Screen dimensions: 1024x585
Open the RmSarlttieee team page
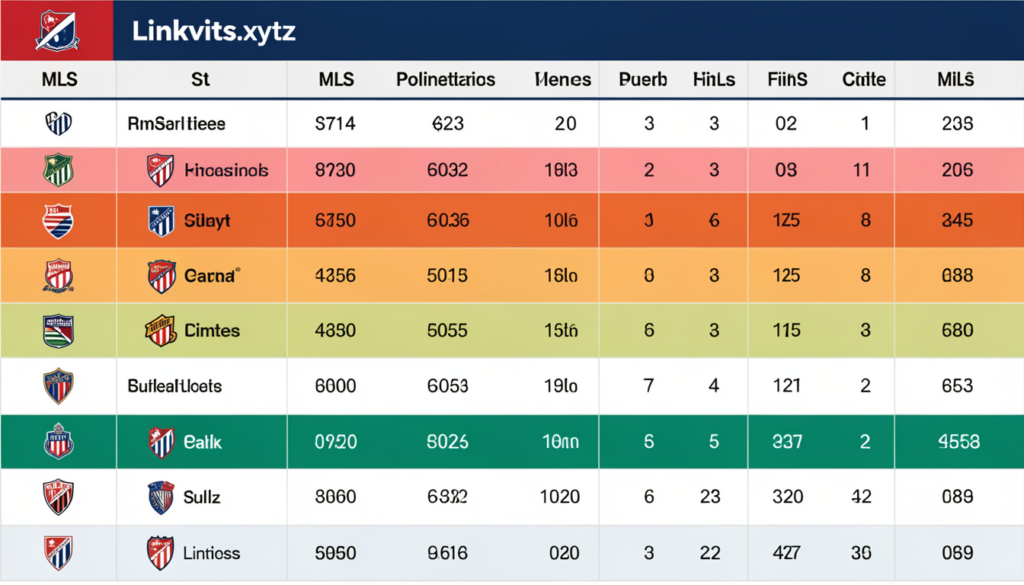click(176, 124)
